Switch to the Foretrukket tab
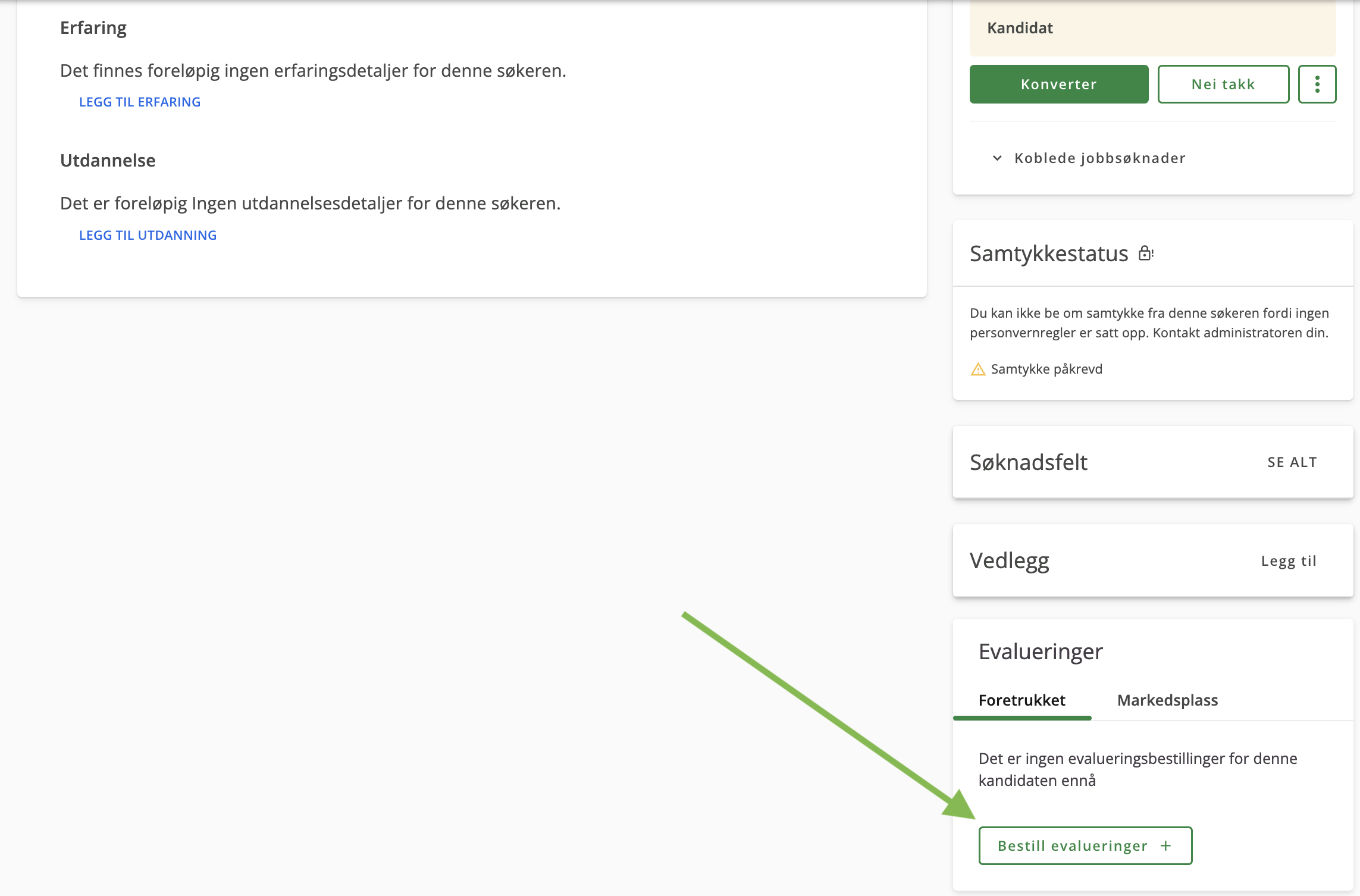The height and width of the screenshot is (896, 1360). click(1022, 700)
